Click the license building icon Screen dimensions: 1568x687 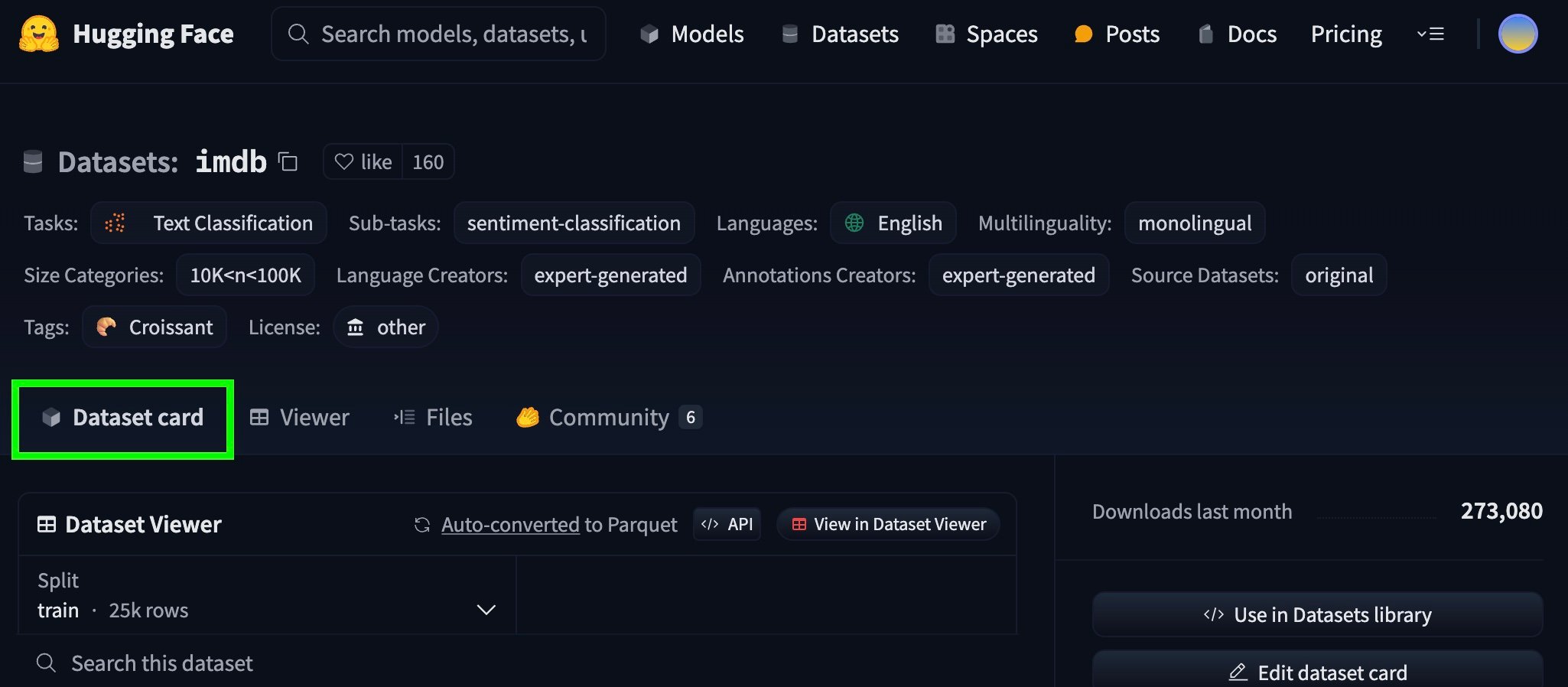coord(356,327)
